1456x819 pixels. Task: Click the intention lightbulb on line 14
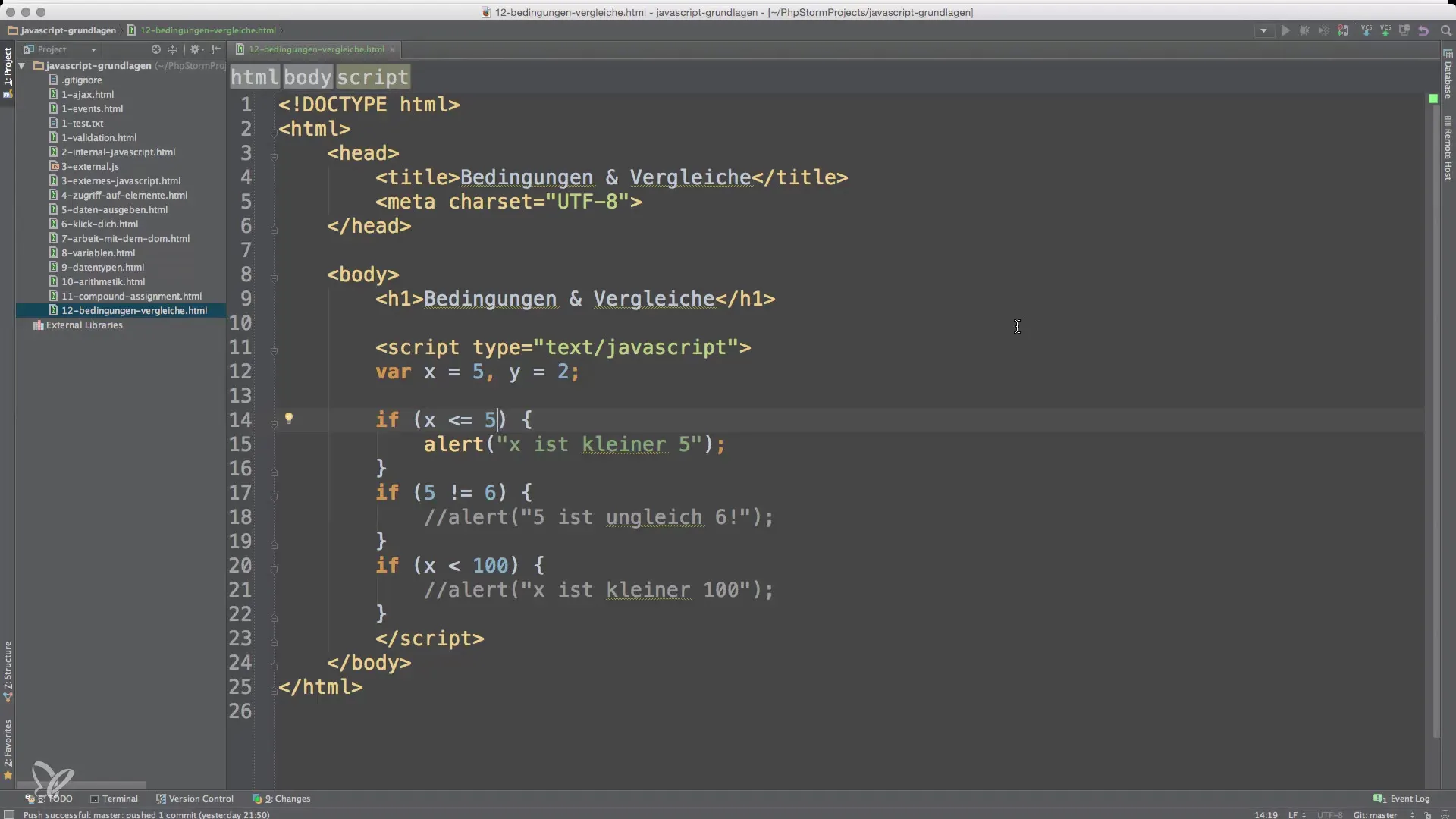(289, 418)
